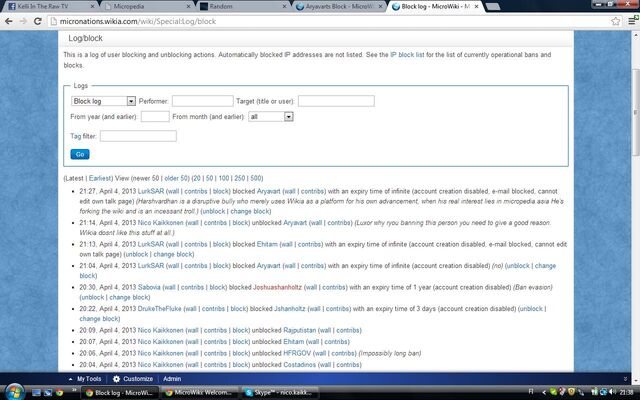Open Ehitam user link at 21:13
640x400 pixels.
[x=267, y=244]
